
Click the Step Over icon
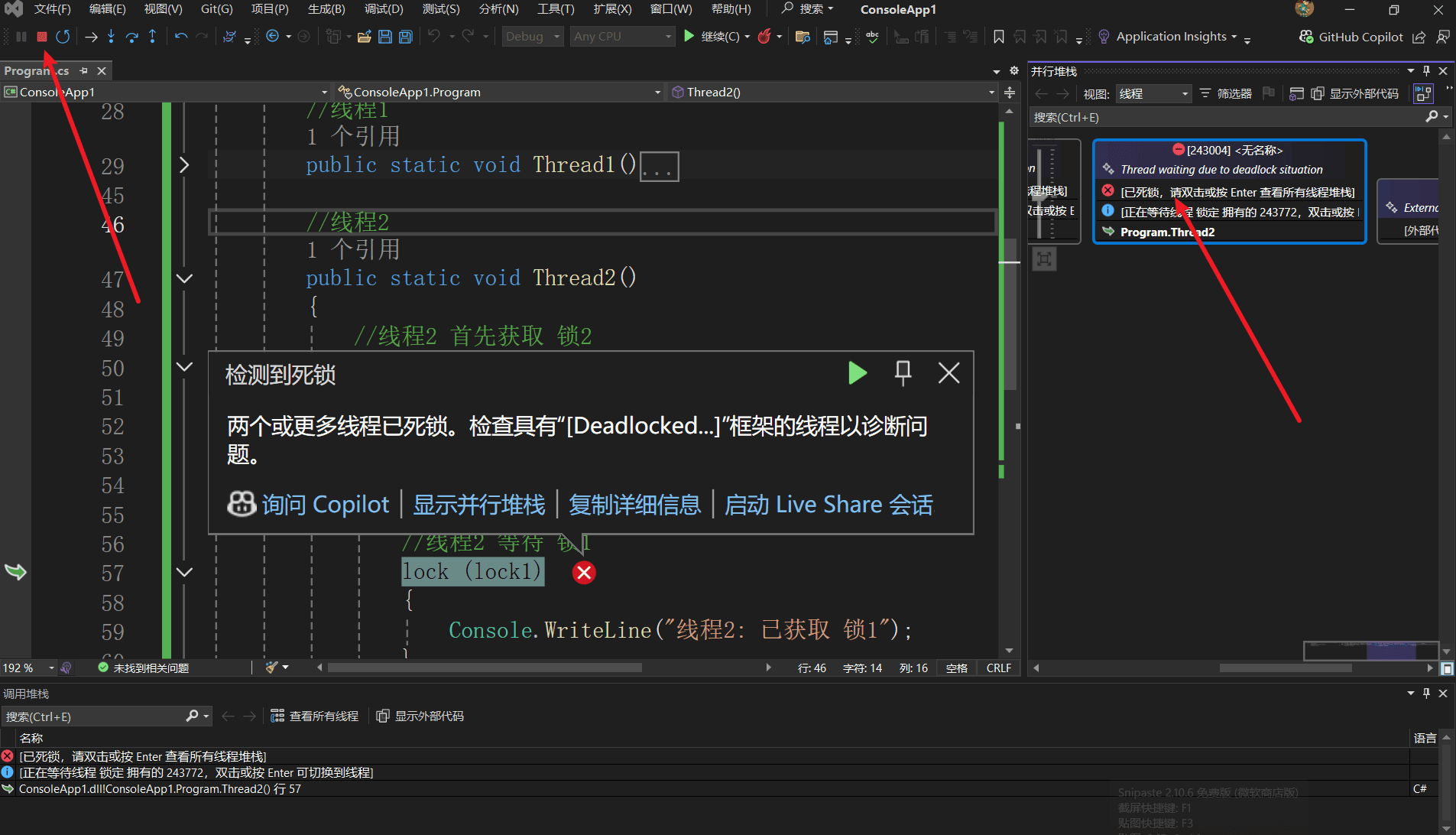(x=131, y=37)
